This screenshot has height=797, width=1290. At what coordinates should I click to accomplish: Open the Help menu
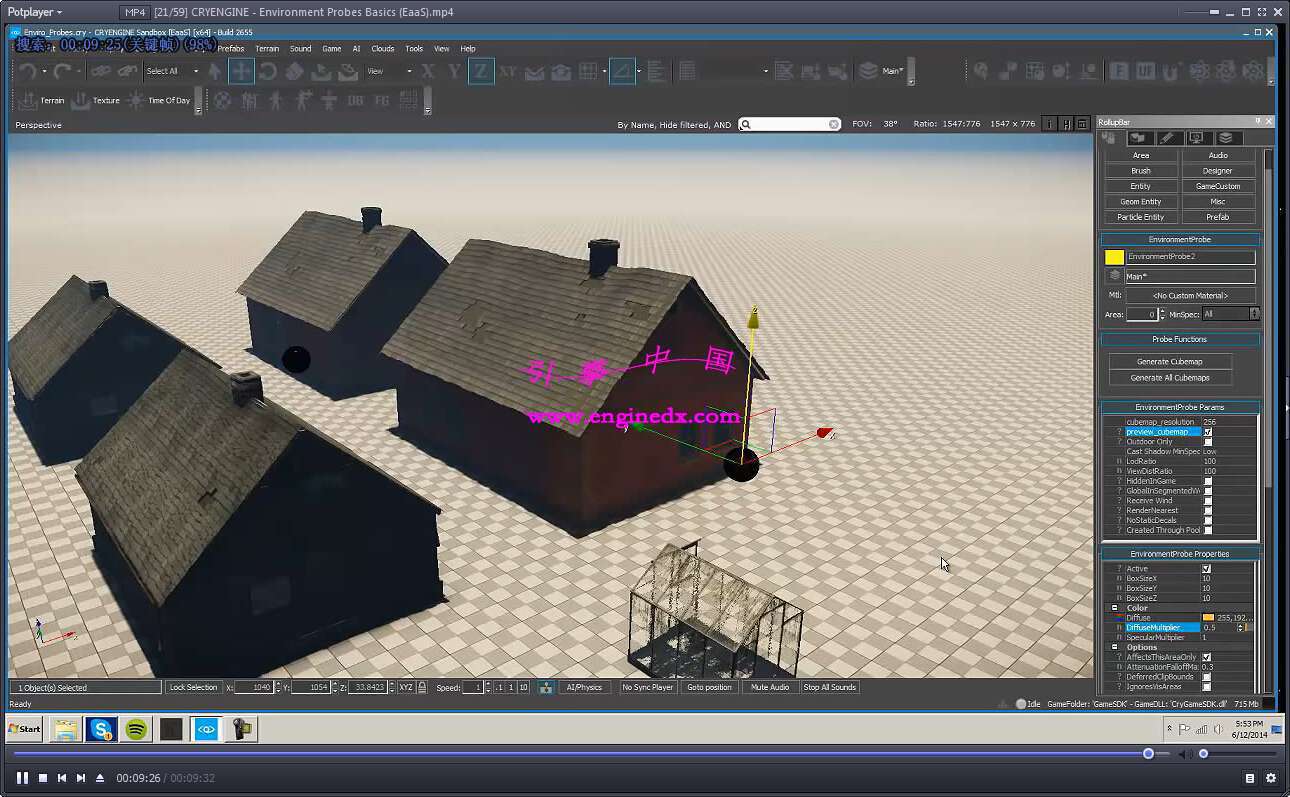pos(467,48)
